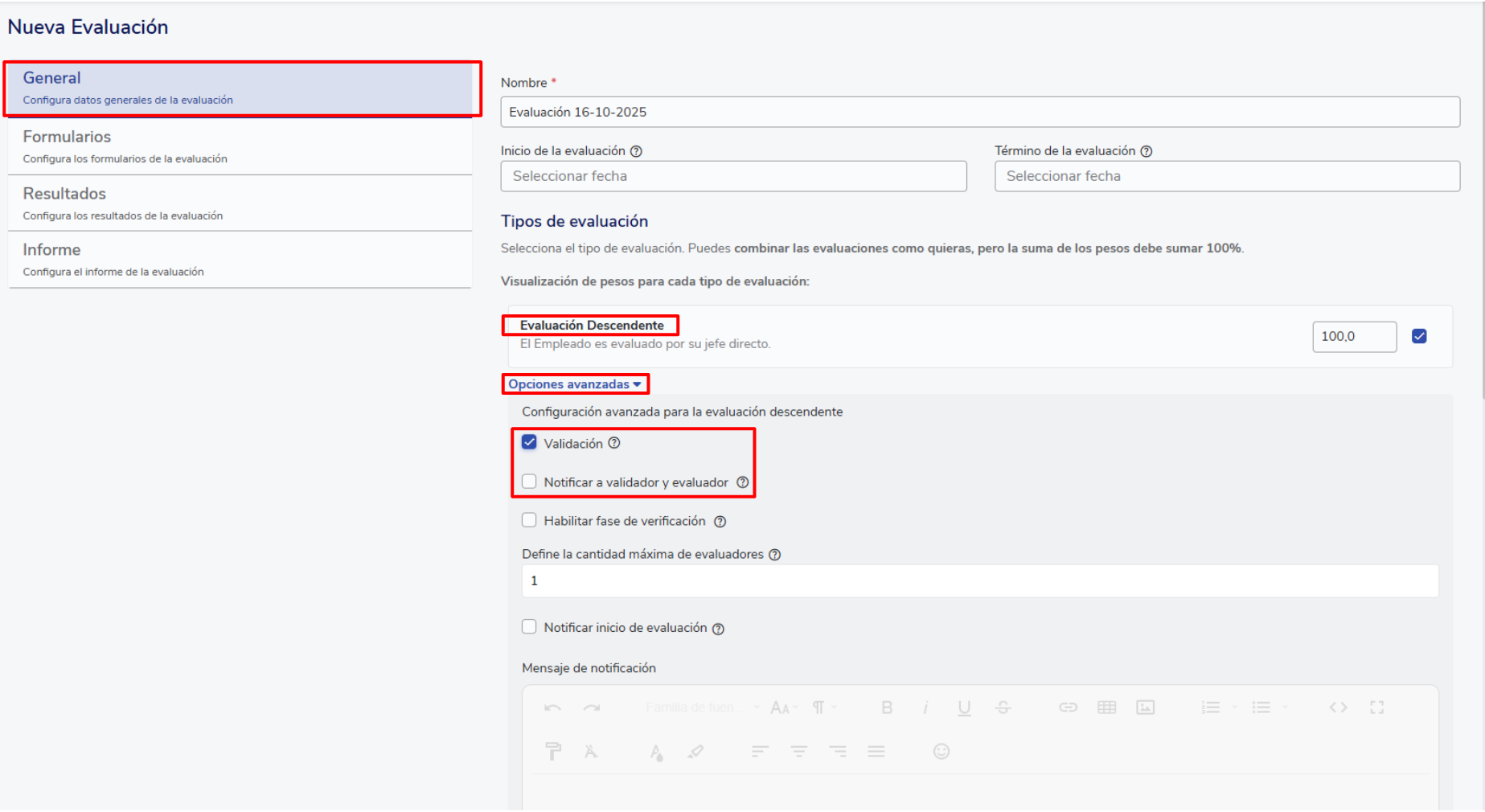Show help for Validación option
The width and height of the screenshot is (1485, 812).
click(x=614, y=443)
